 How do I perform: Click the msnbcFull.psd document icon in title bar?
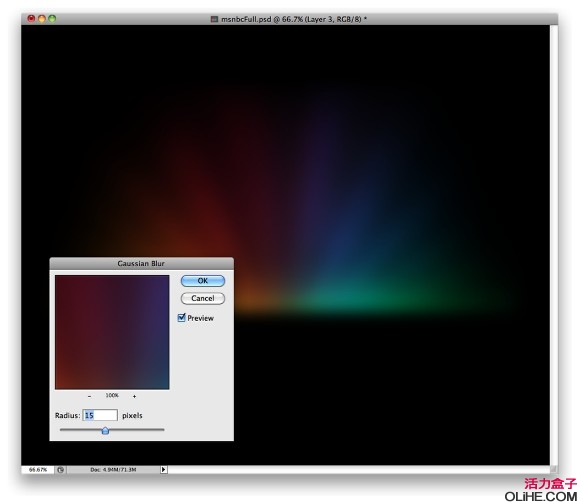(214, 19)
